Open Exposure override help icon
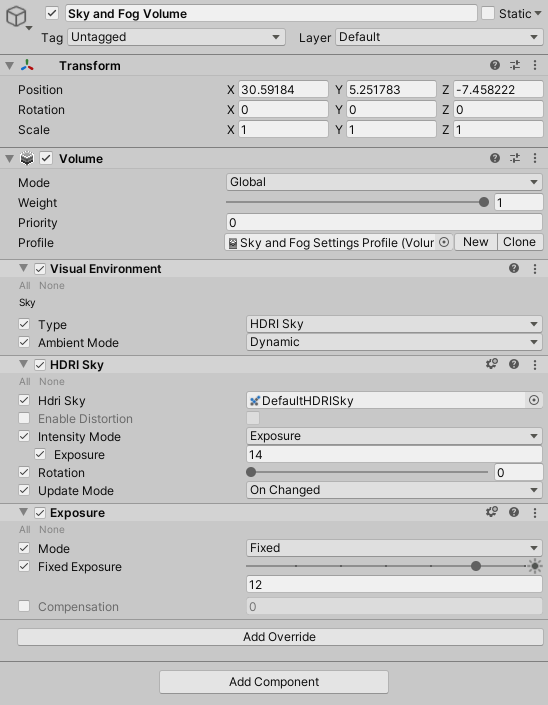The image size is (548, 705). coord(514,512)
